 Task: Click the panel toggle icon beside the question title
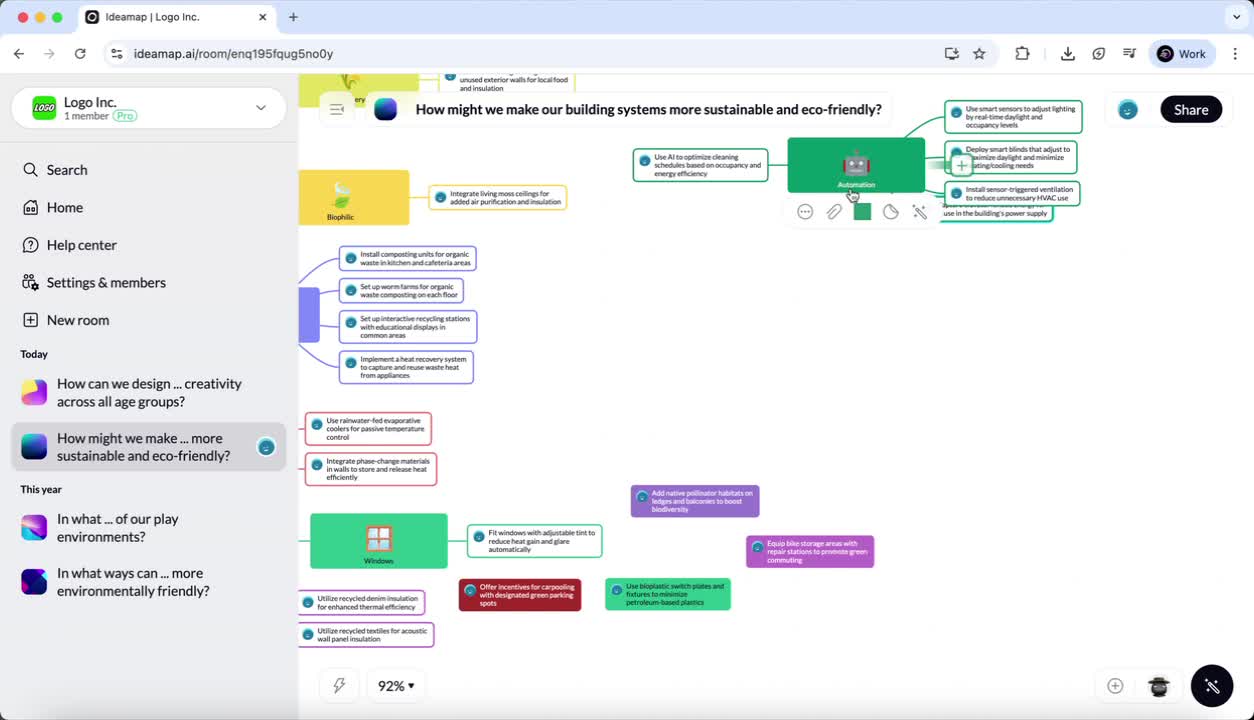click(336, 109)
